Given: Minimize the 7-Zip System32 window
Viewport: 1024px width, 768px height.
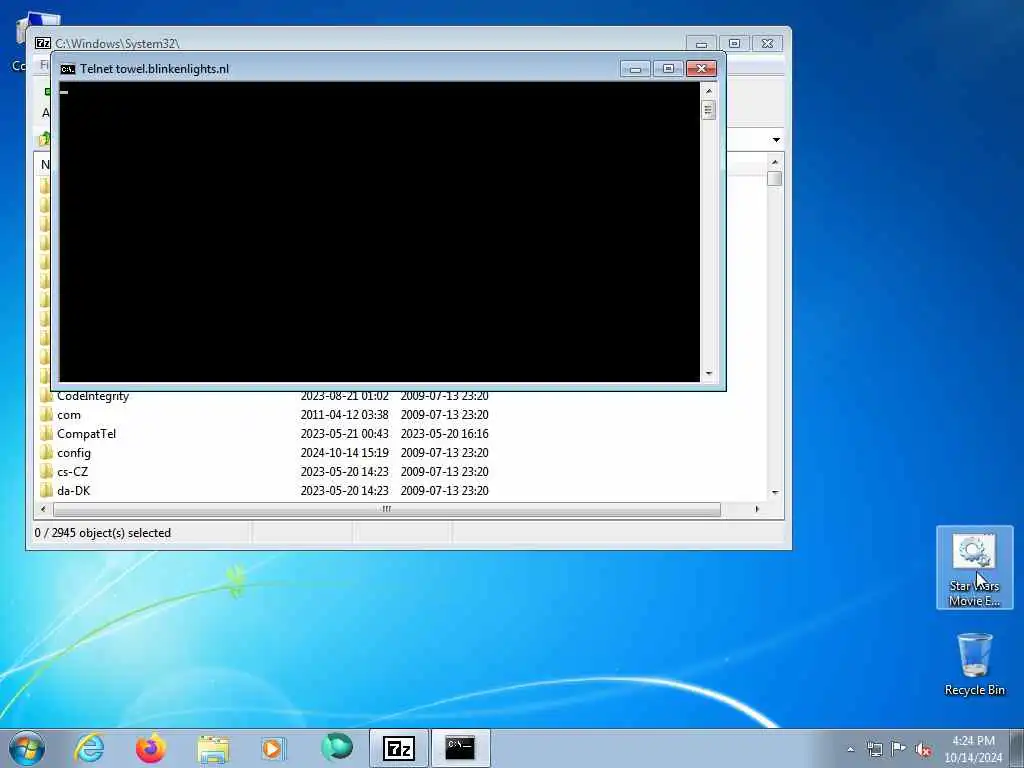Looking at the screenshot, I should (701, 44).
